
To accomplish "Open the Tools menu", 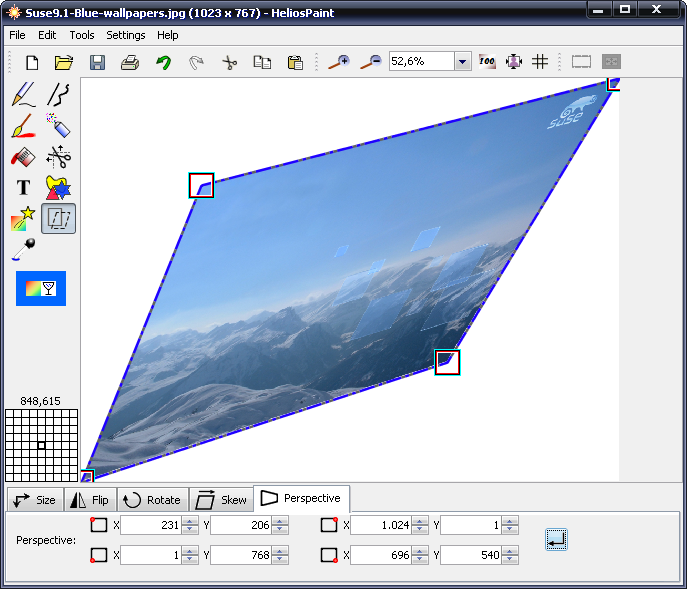I will point(82,35).
